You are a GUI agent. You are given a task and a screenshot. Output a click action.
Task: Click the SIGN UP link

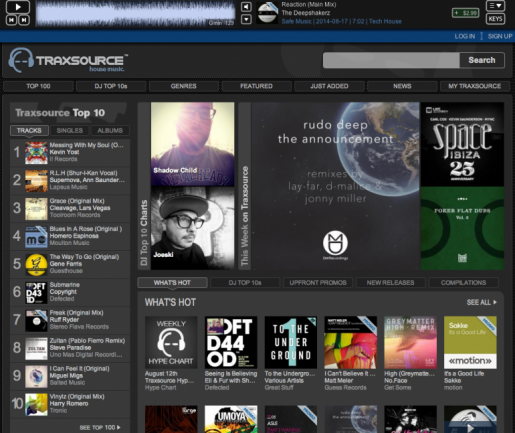[500, 36]
